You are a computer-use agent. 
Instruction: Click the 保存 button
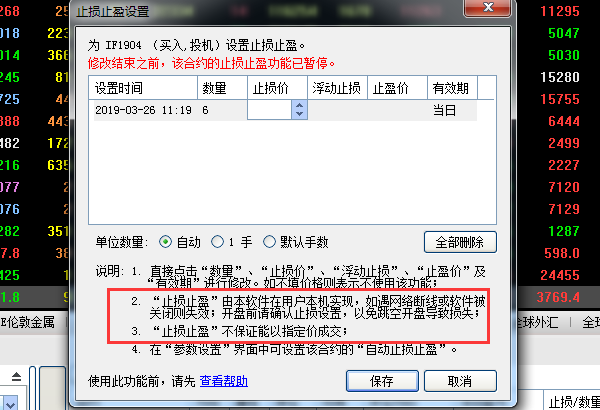tap(382, 381)
